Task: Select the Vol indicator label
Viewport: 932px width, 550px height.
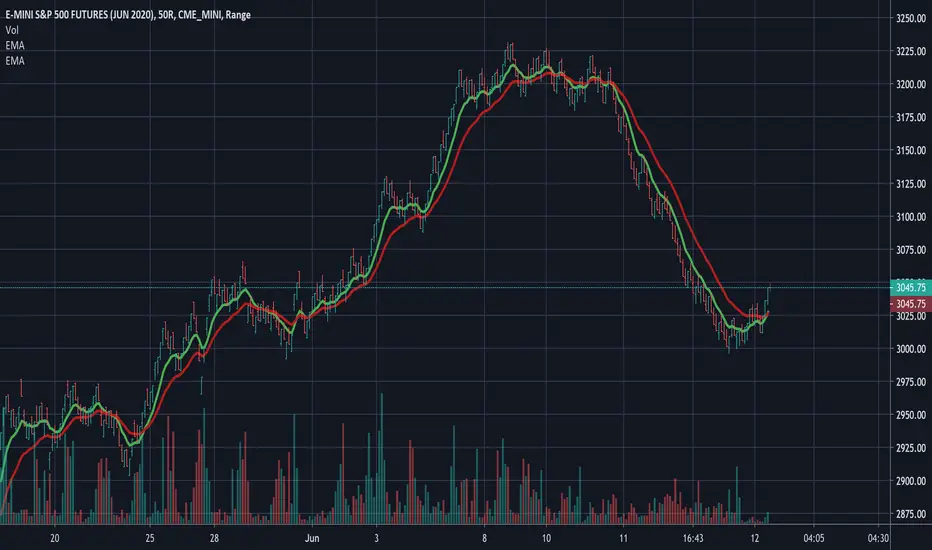Action: pos(12,30)
